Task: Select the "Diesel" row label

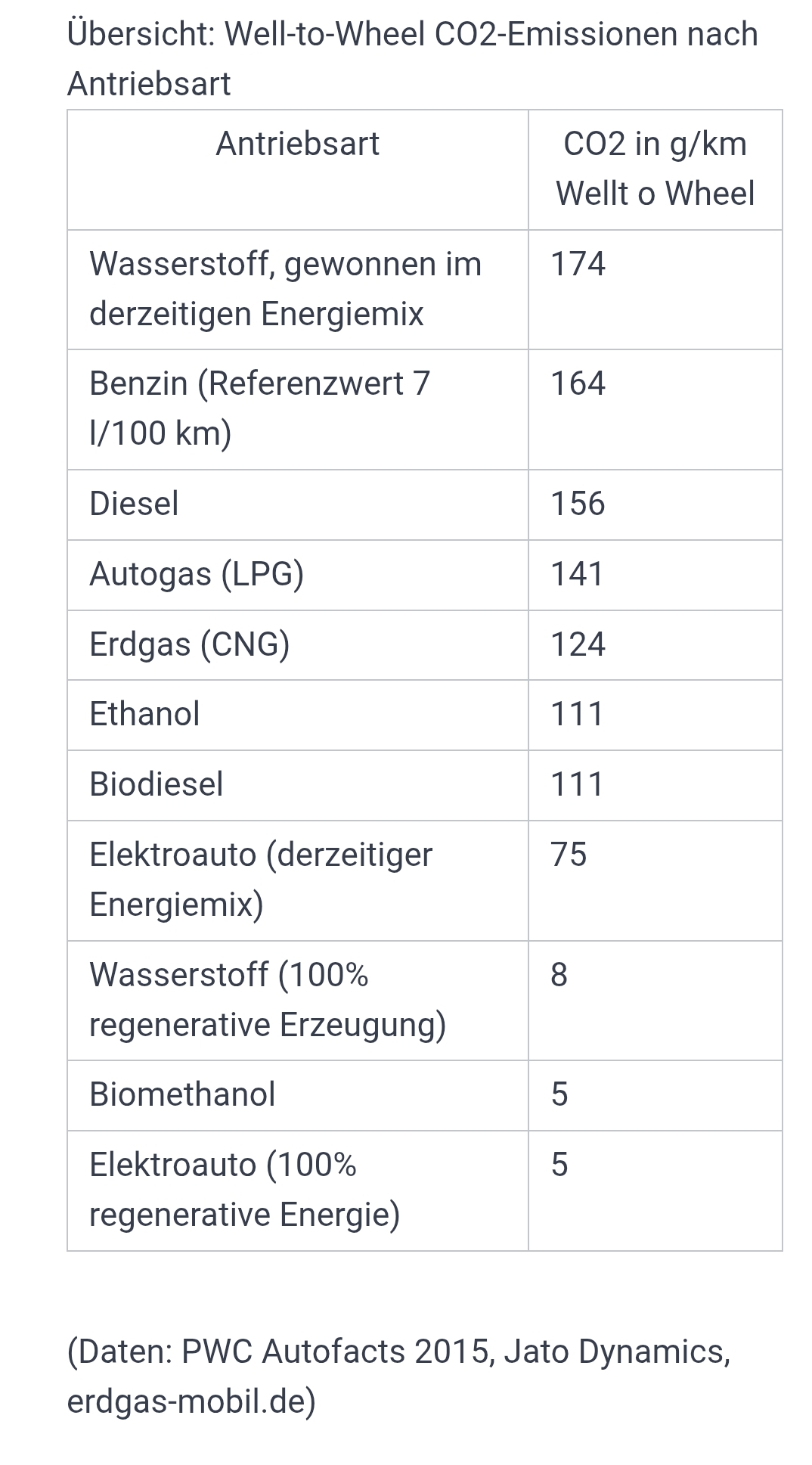Action: [134, 504]
